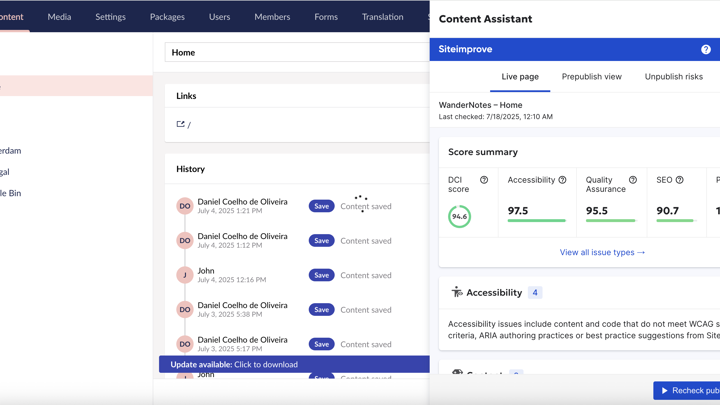720x405 pixels.
Task: Click the Accessibility person icon in issues section
Action: tap(457, 292)
